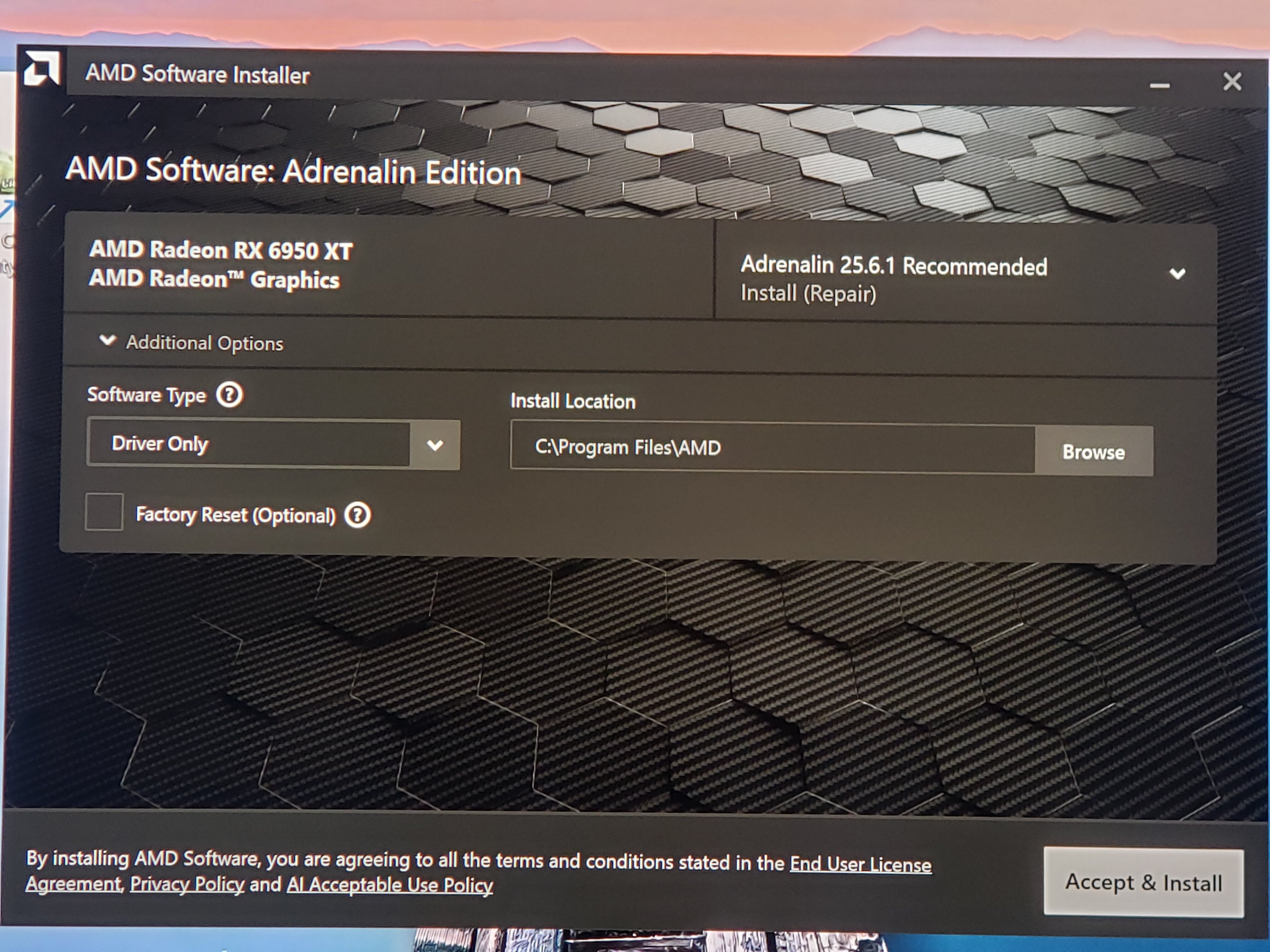This screenshot has width=1270, height=952.
Task: Click the Install Location label
Action: tap(573, 401)
